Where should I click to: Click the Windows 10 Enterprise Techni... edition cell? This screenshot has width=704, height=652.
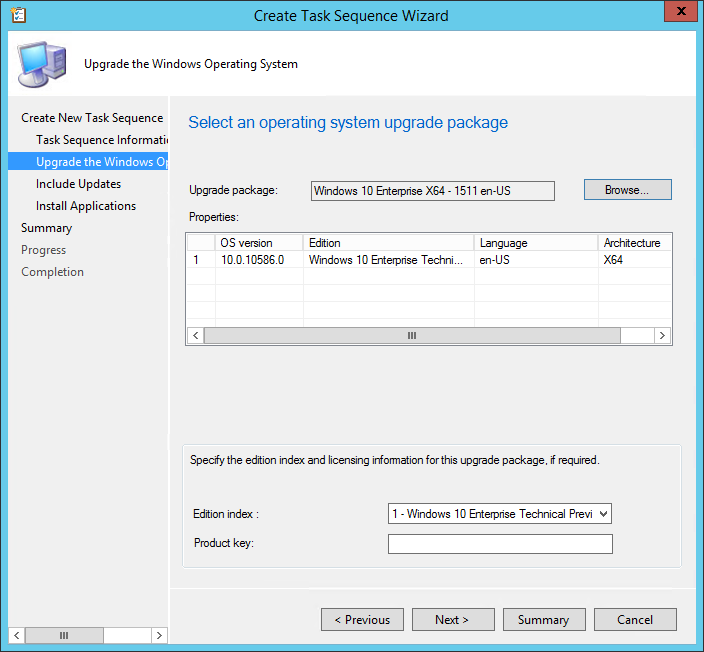pyautogui.click(x=386, y=260)
